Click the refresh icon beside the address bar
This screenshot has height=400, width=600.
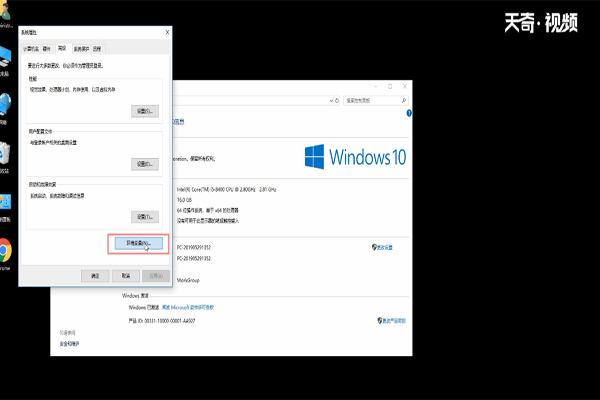point(336,102)
